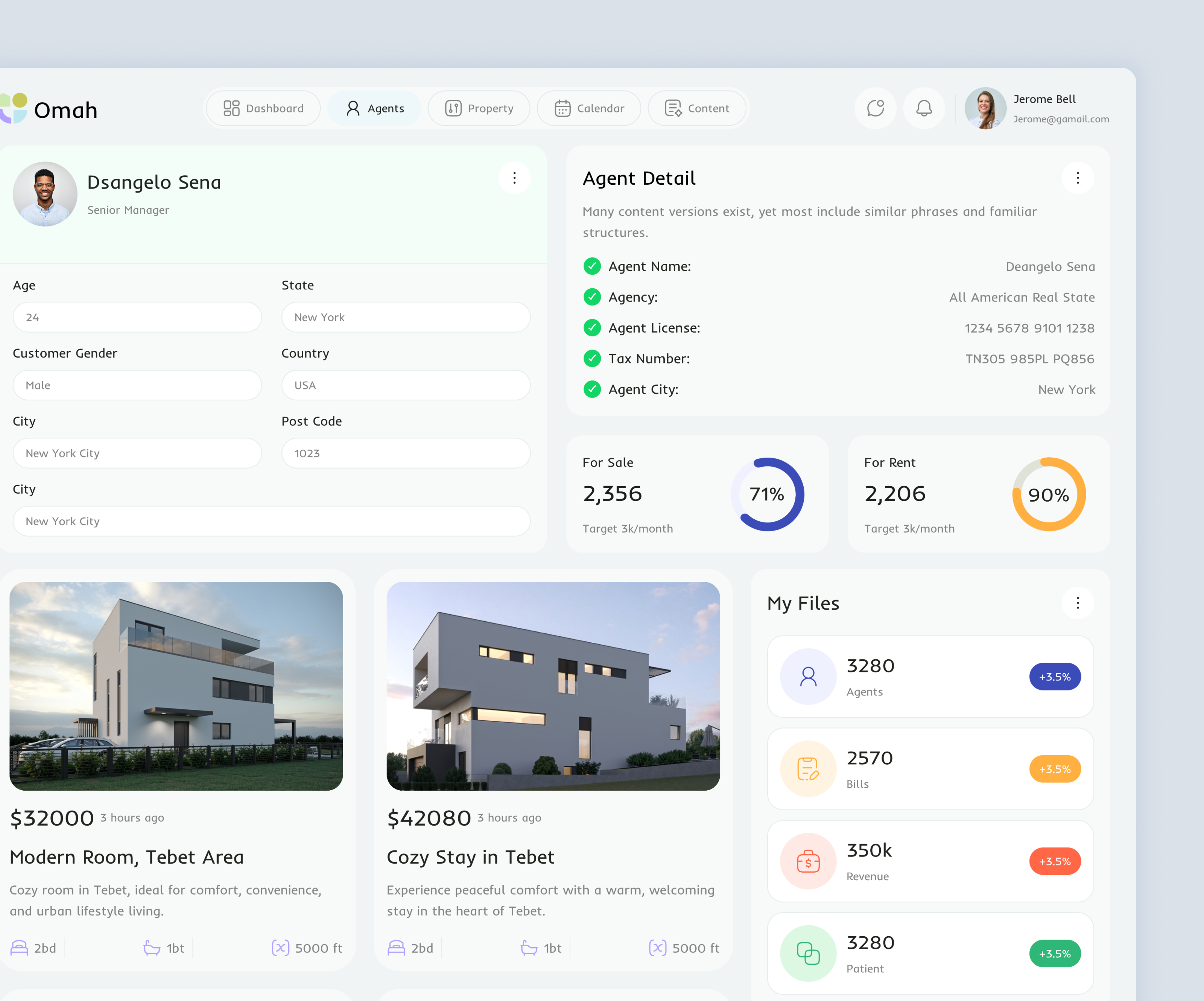
Task: Click the 90% For Rent progress ring
Action: point(1048,494)
